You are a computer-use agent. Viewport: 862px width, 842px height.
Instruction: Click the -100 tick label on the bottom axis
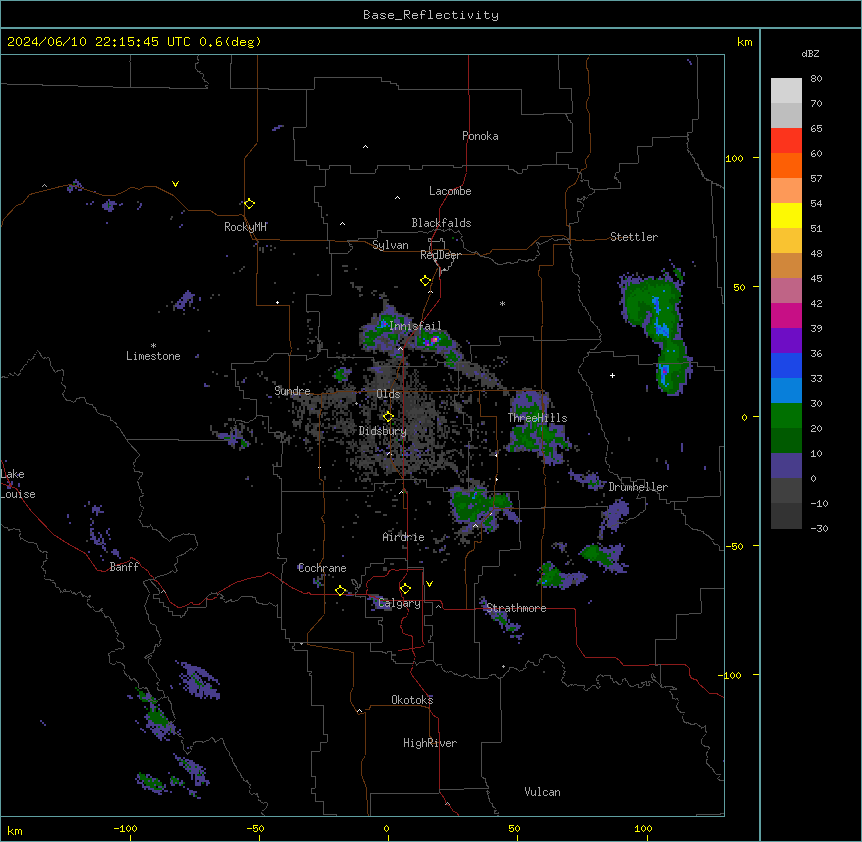pos(125,828)
